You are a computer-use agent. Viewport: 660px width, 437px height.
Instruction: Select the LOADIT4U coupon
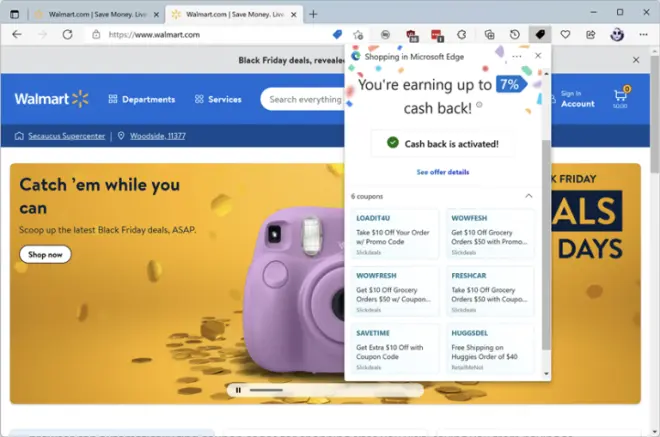pyautogui.click(x=394, y=234)
